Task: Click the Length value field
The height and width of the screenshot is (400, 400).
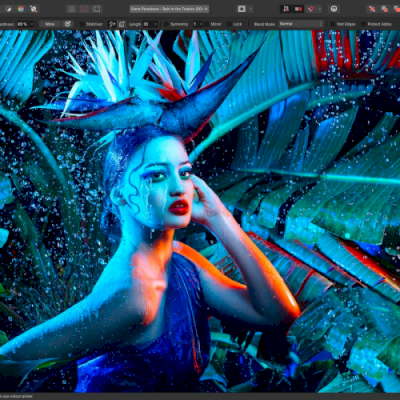Action: tap(147, 24)
